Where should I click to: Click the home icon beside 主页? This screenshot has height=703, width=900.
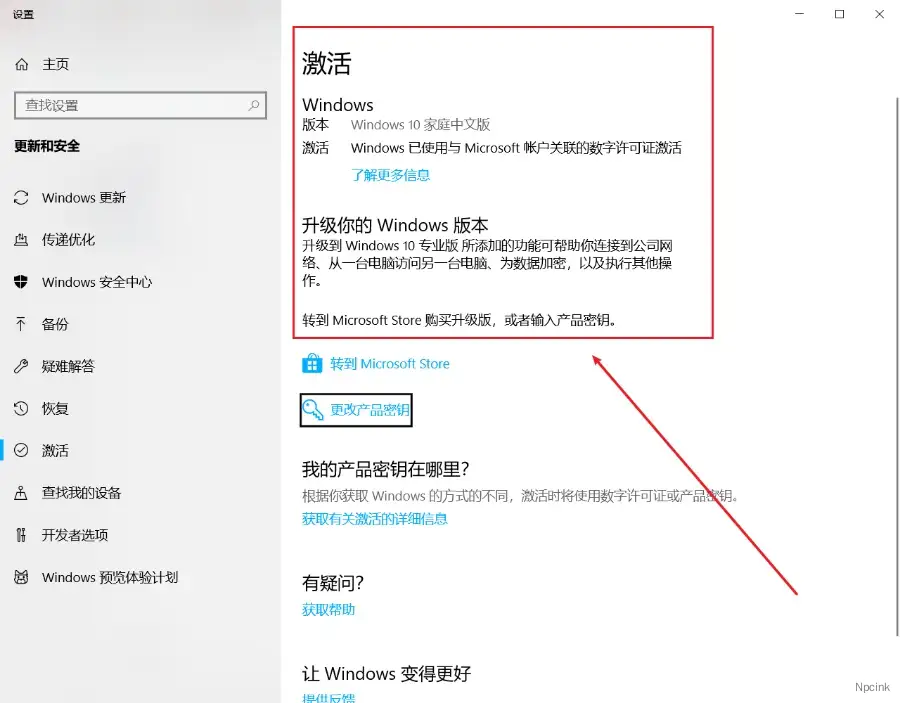click(x=22, y=64)
